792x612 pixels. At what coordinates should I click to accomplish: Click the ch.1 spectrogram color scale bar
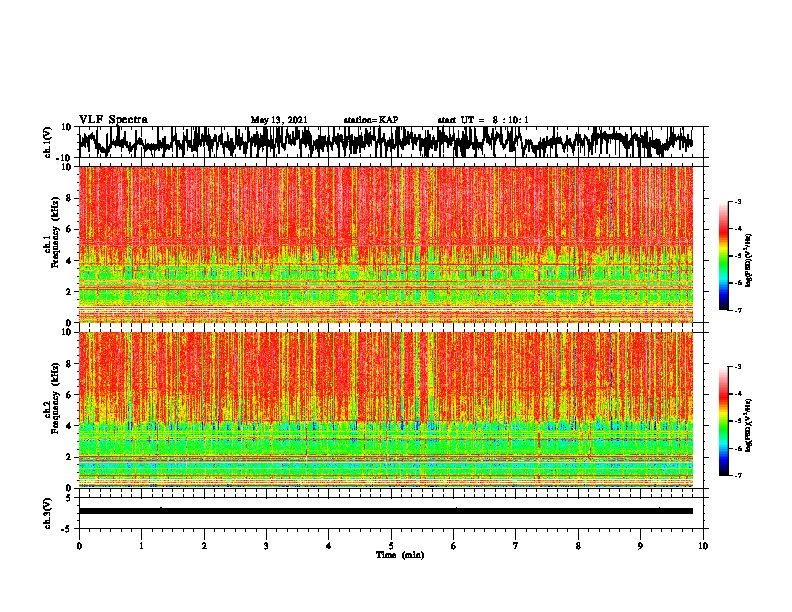click(x=724, y=256)
